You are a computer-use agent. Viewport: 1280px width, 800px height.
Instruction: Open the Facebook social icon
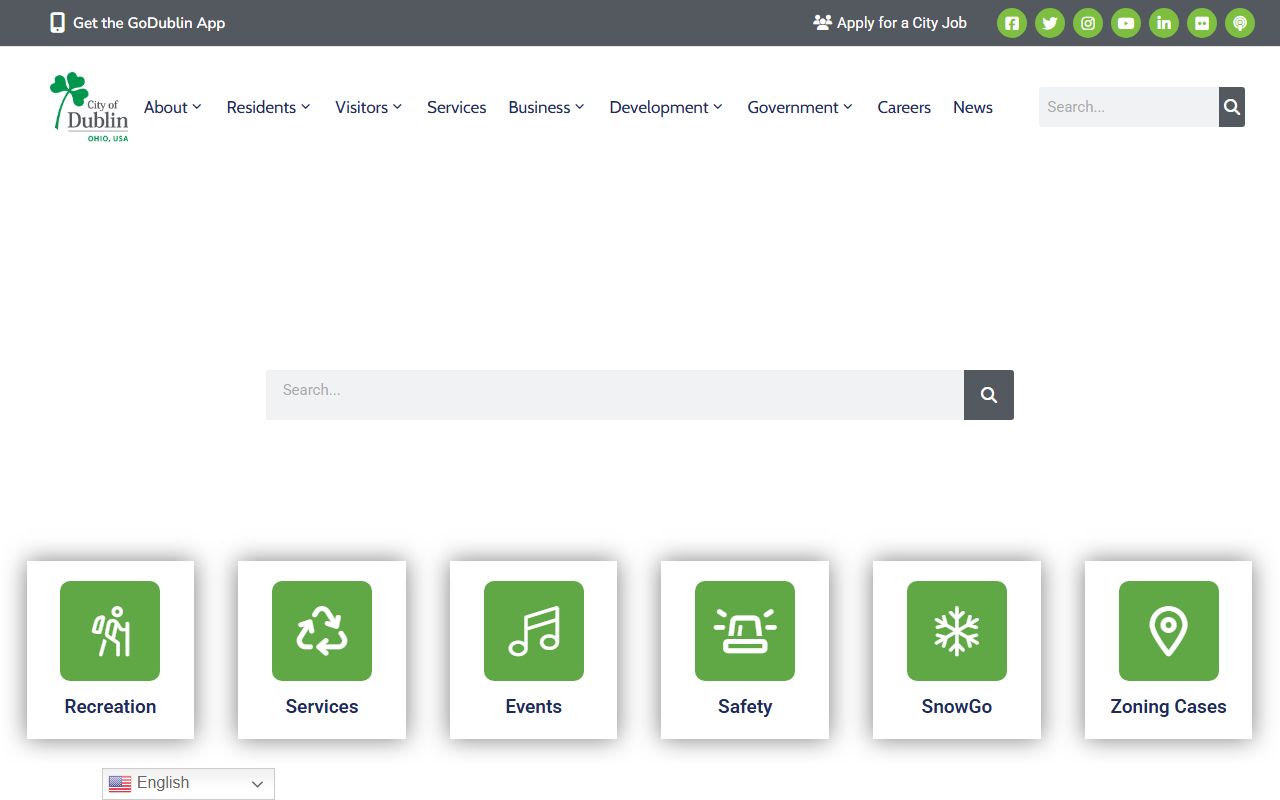1012,23
